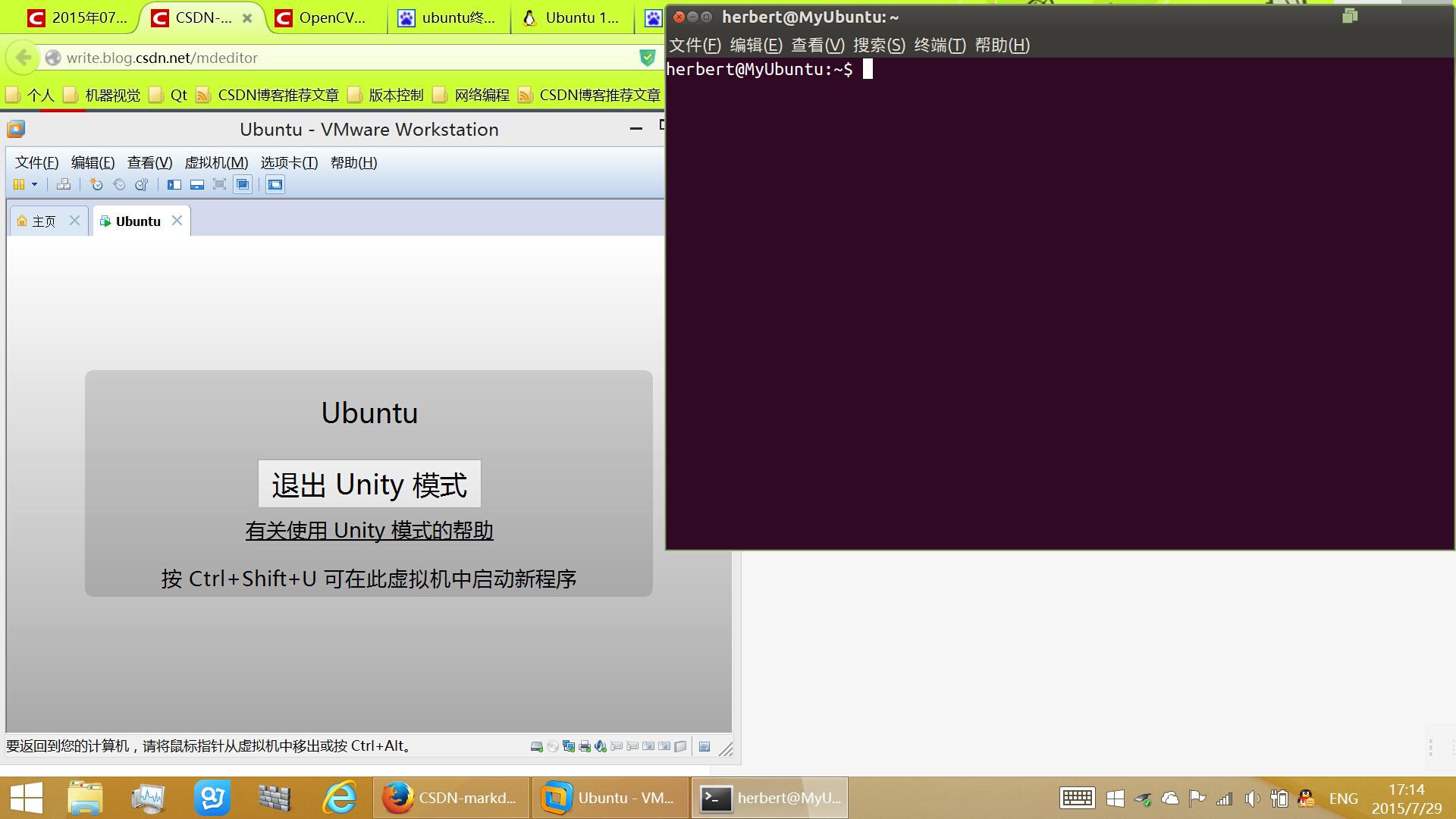1456x819 pixels.
Task: Open 查看(V) menu in the terminal window
Action: [817, 45]
